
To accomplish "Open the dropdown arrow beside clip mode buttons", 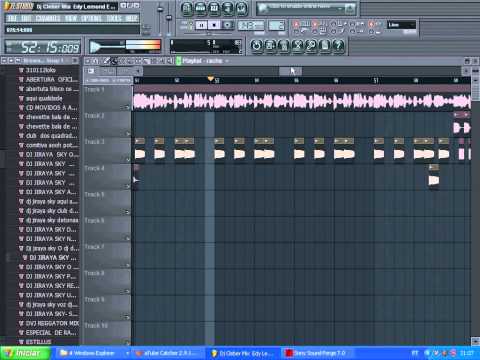I will click(138, 71).
